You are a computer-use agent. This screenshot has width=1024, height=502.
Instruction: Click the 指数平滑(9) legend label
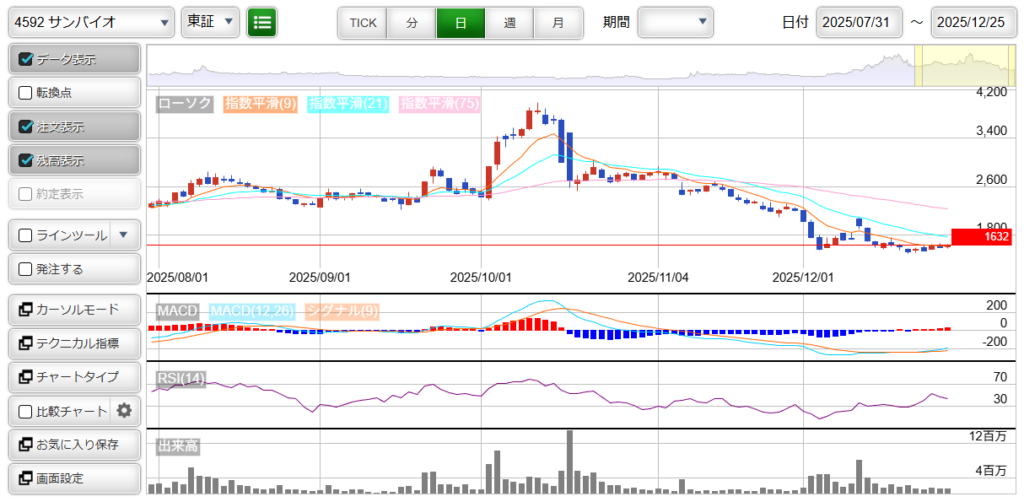260,103
